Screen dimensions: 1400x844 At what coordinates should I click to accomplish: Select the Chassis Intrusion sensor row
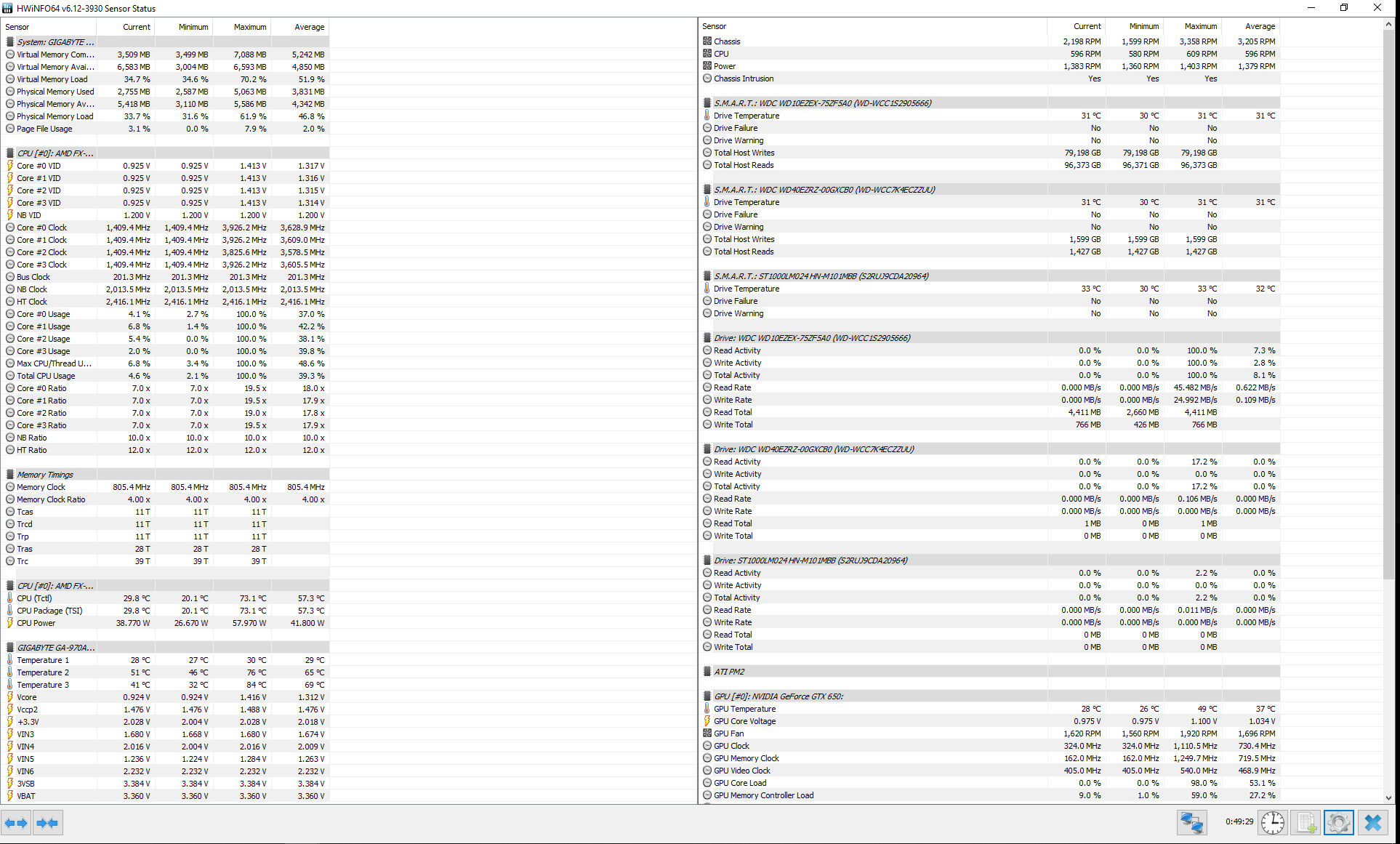coord(743,79)
